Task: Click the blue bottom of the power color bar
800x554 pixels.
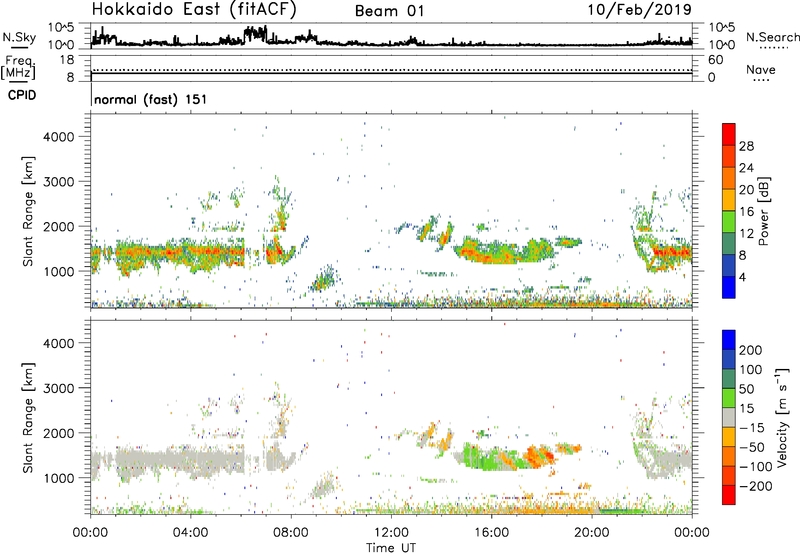Action: (729, 287)
